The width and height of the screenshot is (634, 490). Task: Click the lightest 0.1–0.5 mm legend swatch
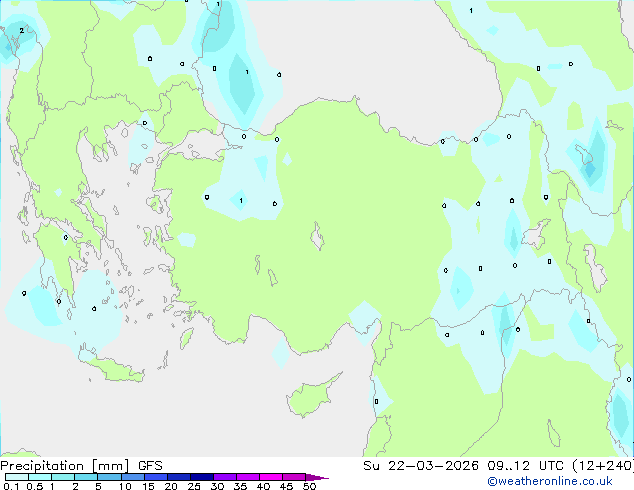click(17, 477)
